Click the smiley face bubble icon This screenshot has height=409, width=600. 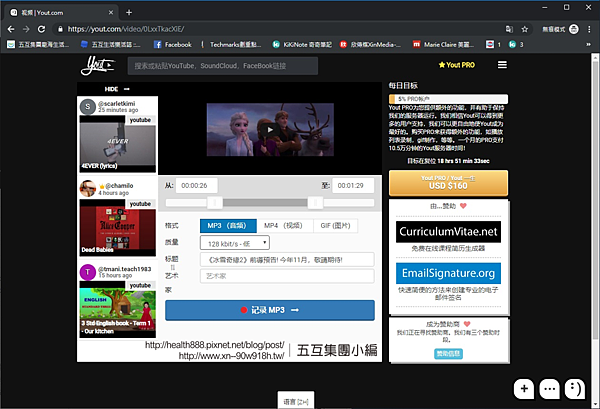pyautogui.click(x=575, y=389)
